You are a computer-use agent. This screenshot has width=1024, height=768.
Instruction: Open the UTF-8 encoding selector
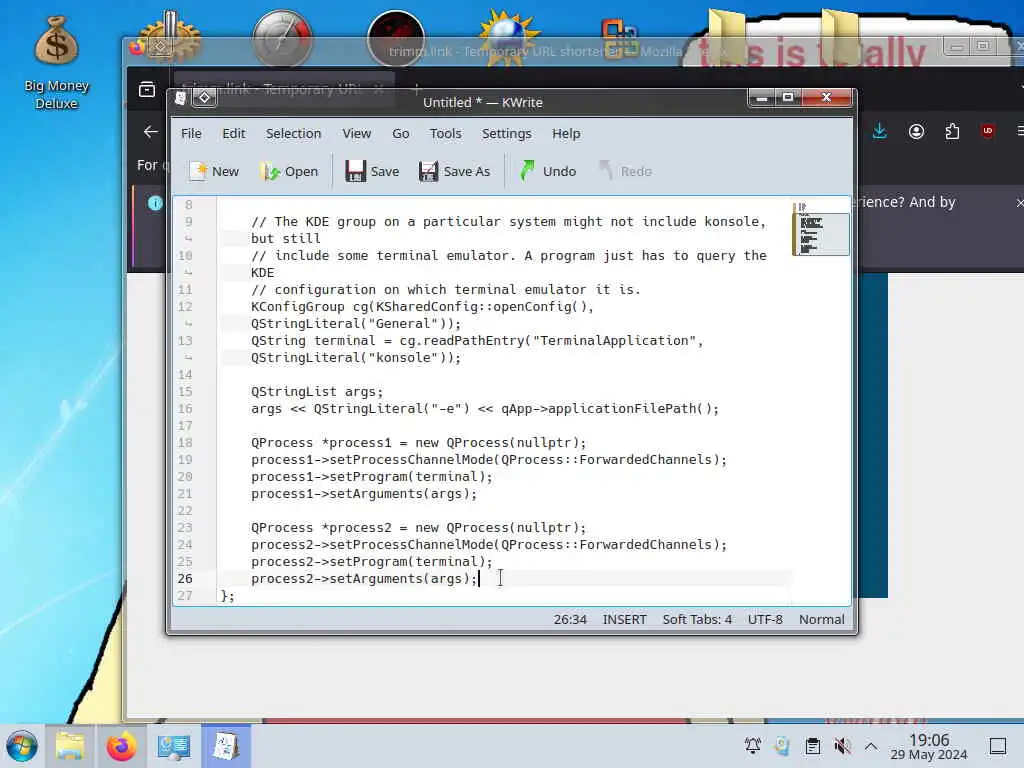[765, 619]
